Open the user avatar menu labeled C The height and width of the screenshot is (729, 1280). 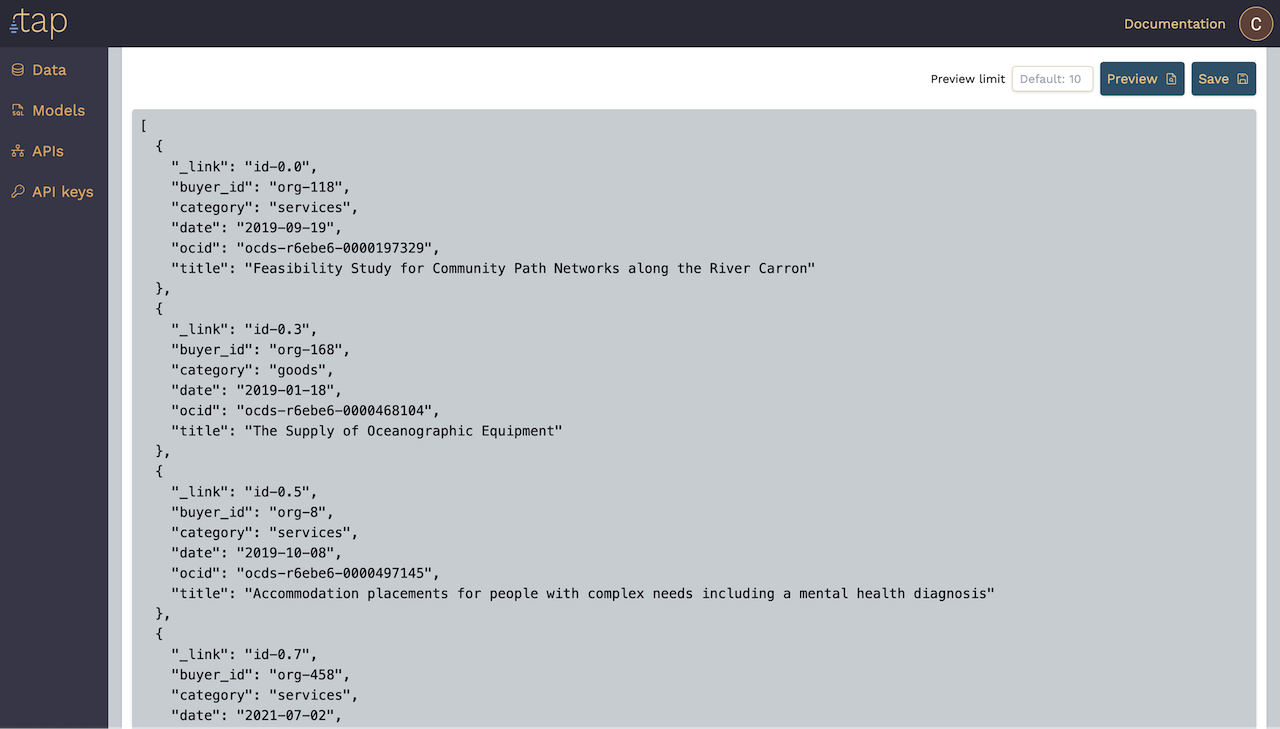(1256, 24)
